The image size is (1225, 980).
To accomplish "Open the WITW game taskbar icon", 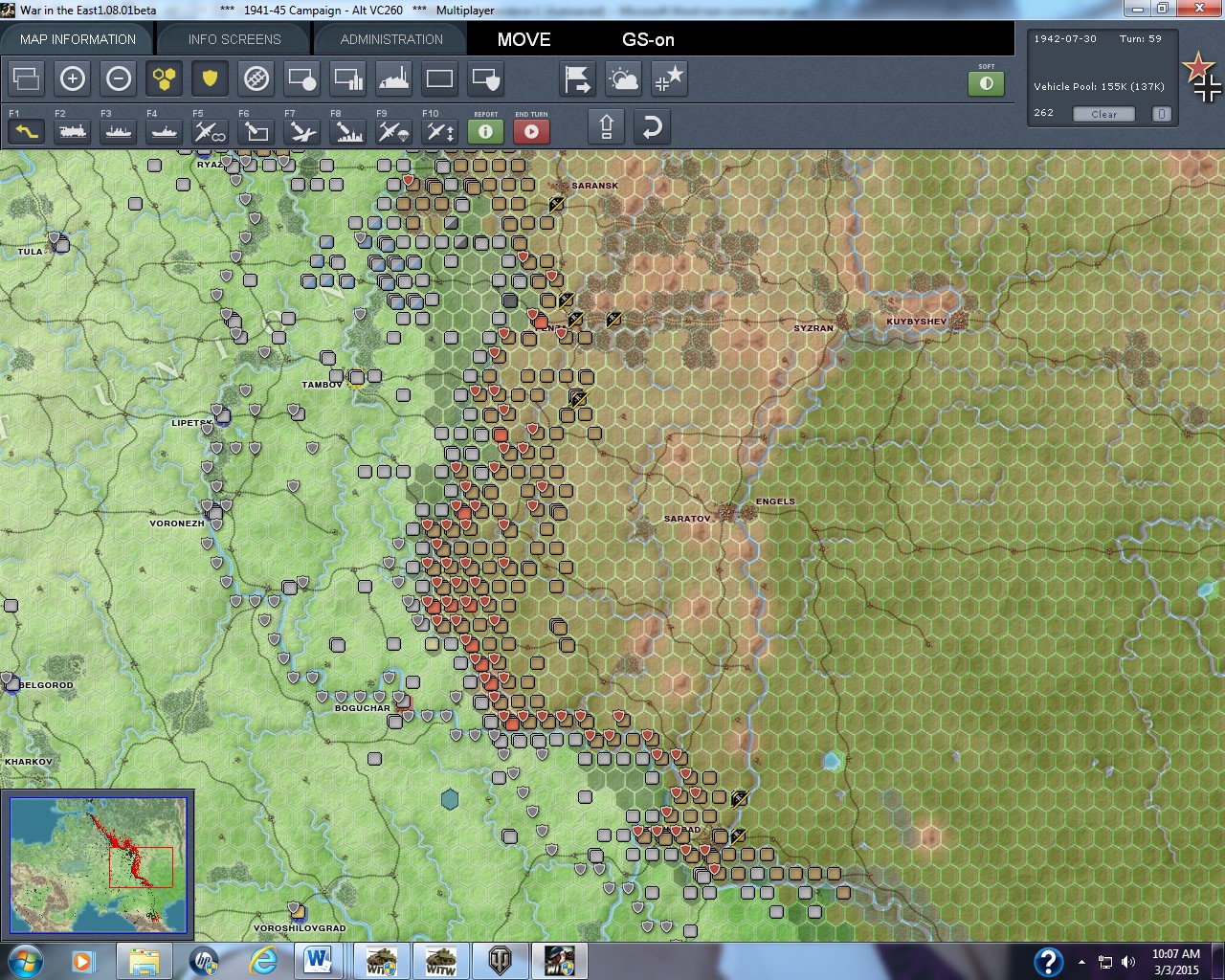I will (x=440, y=961).
